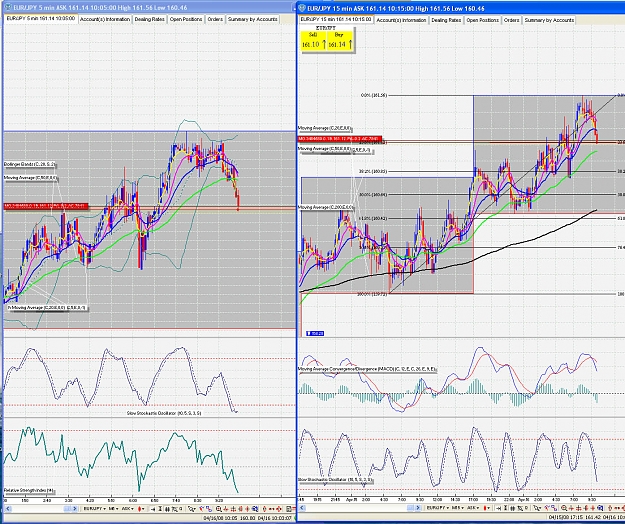Click the scroll-to-end arrow icon in the 5 min toolbar
The height and width of the screenshot is (524, 625).
[x=153, y=508]
